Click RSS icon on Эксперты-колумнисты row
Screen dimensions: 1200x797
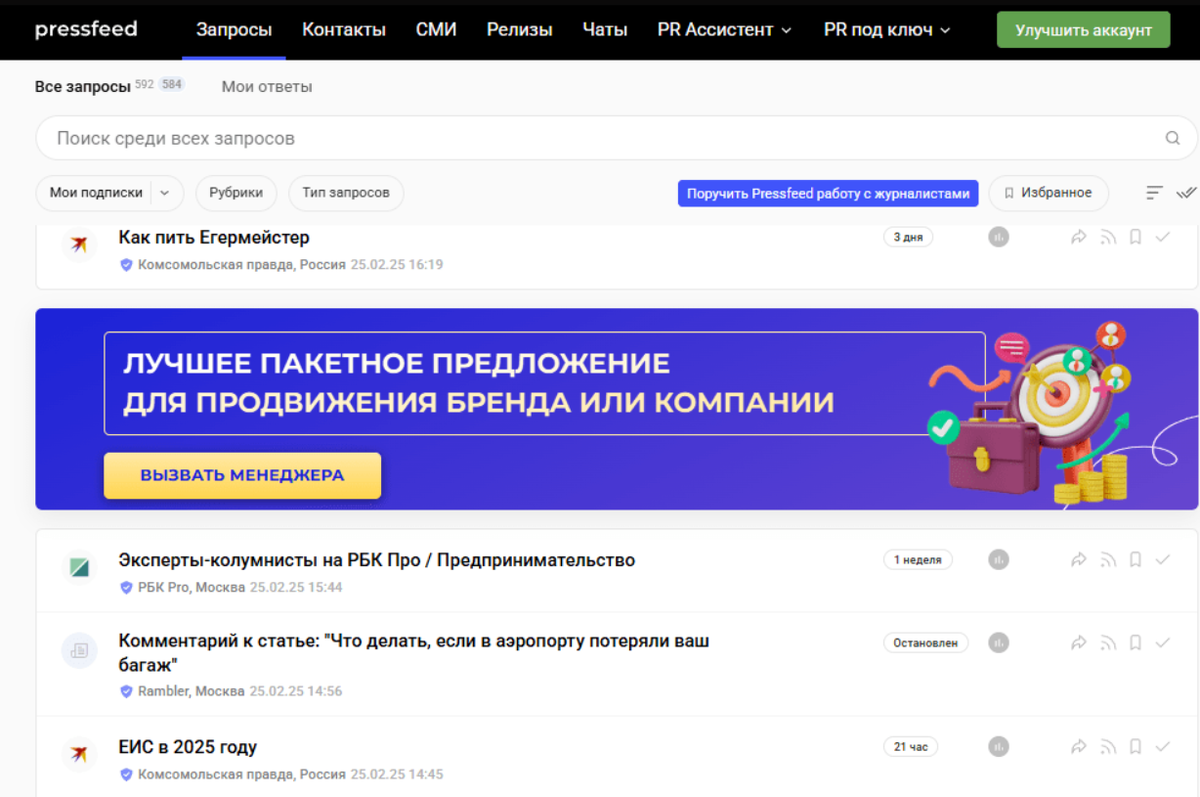1107,560
